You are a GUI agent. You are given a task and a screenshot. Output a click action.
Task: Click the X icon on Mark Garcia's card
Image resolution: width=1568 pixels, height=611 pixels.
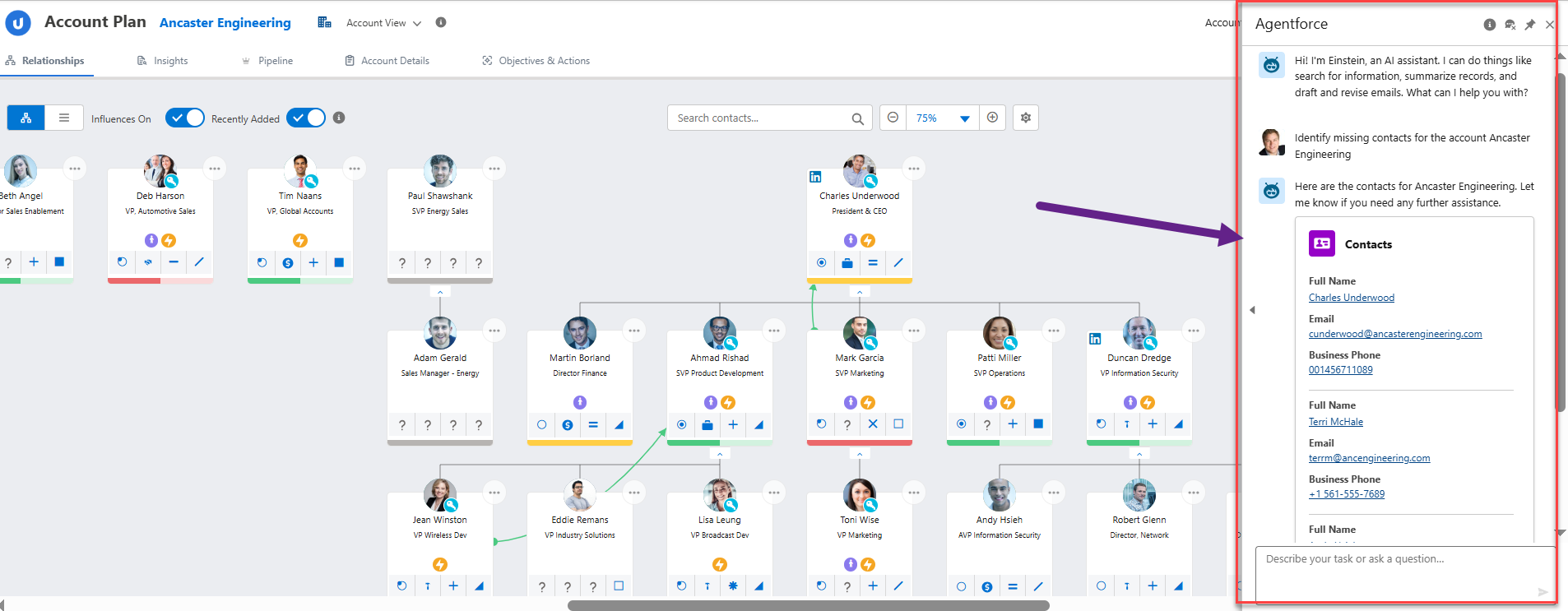pyautogui.click(x=873, y=424)
